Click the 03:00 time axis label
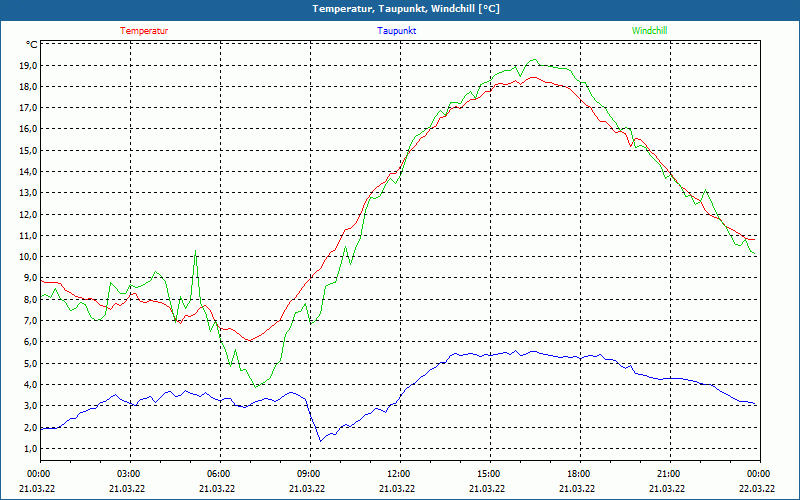The width and height of the screenshot is (800, 500). pos(131,474)
